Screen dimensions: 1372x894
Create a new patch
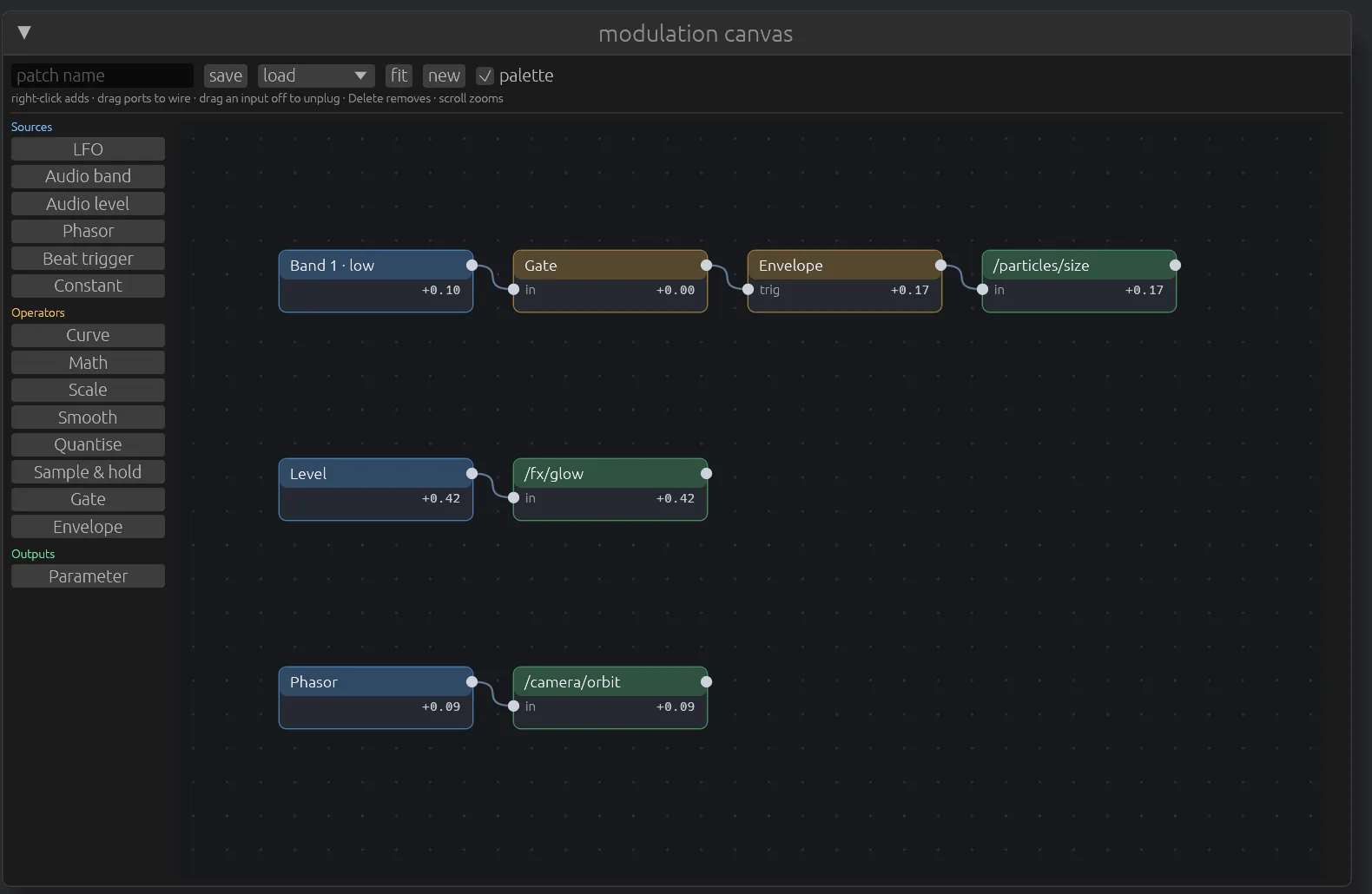point(444,76)
